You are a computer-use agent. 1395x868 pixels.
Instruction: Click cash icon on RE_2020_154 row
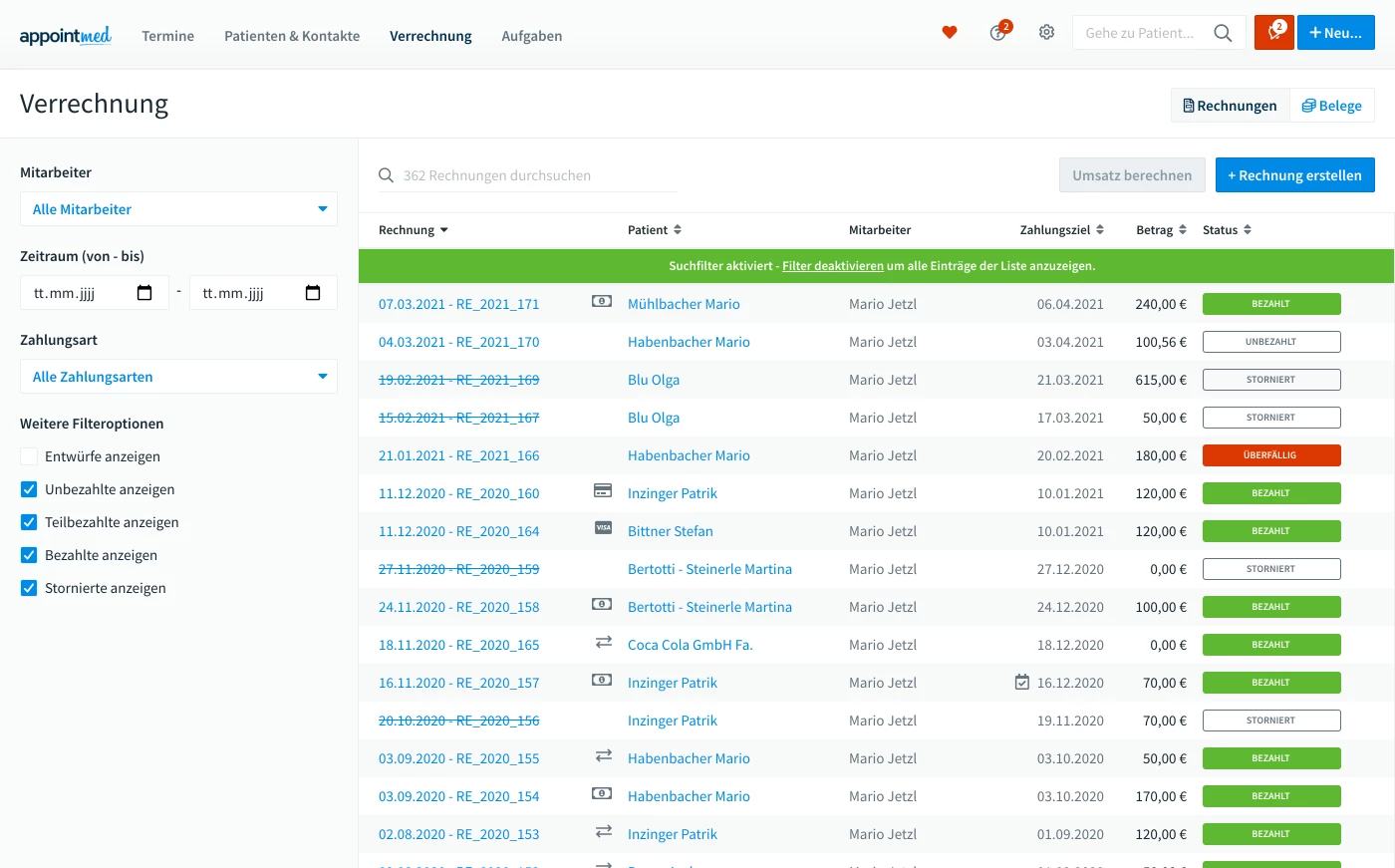coord(602,793)
